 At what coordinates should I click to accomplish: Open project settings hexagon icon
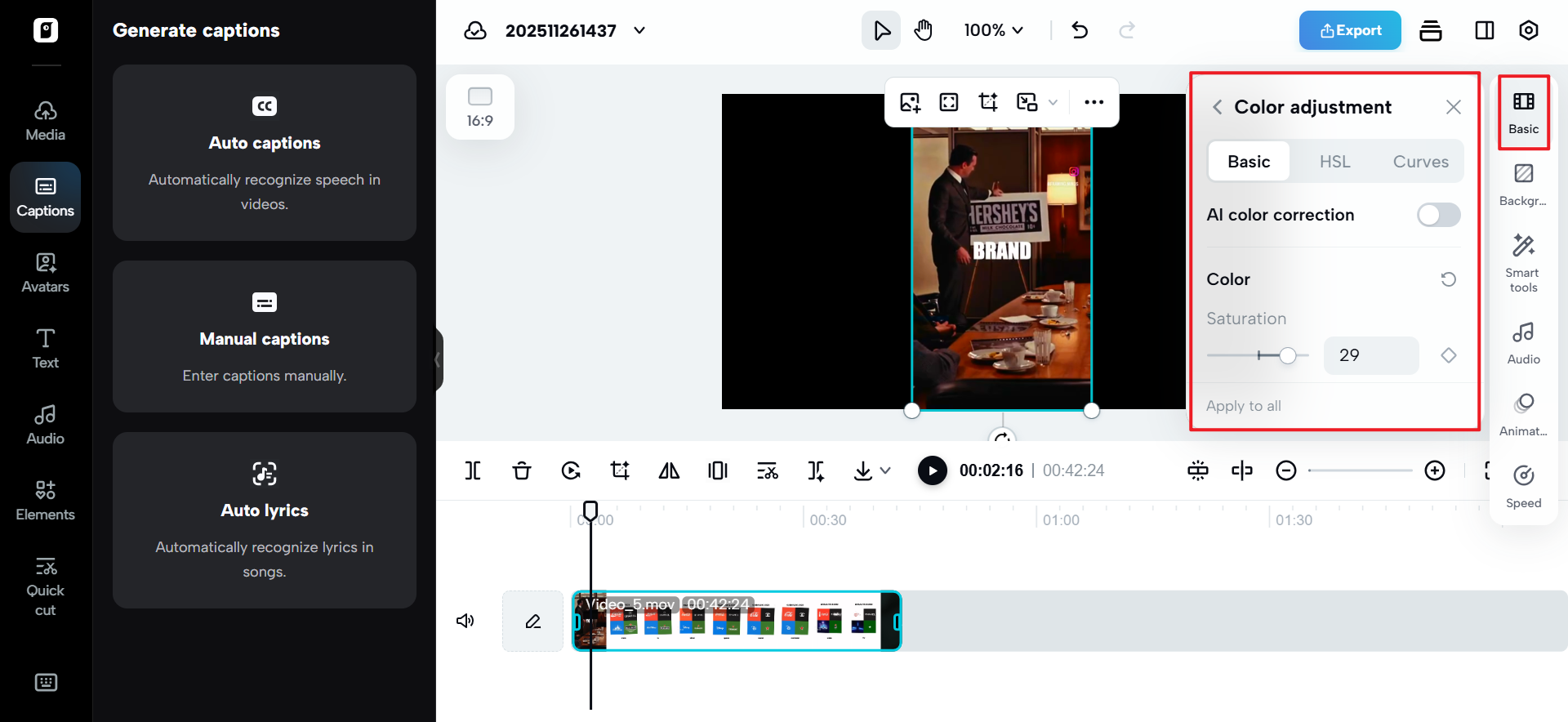(1529, 31)
